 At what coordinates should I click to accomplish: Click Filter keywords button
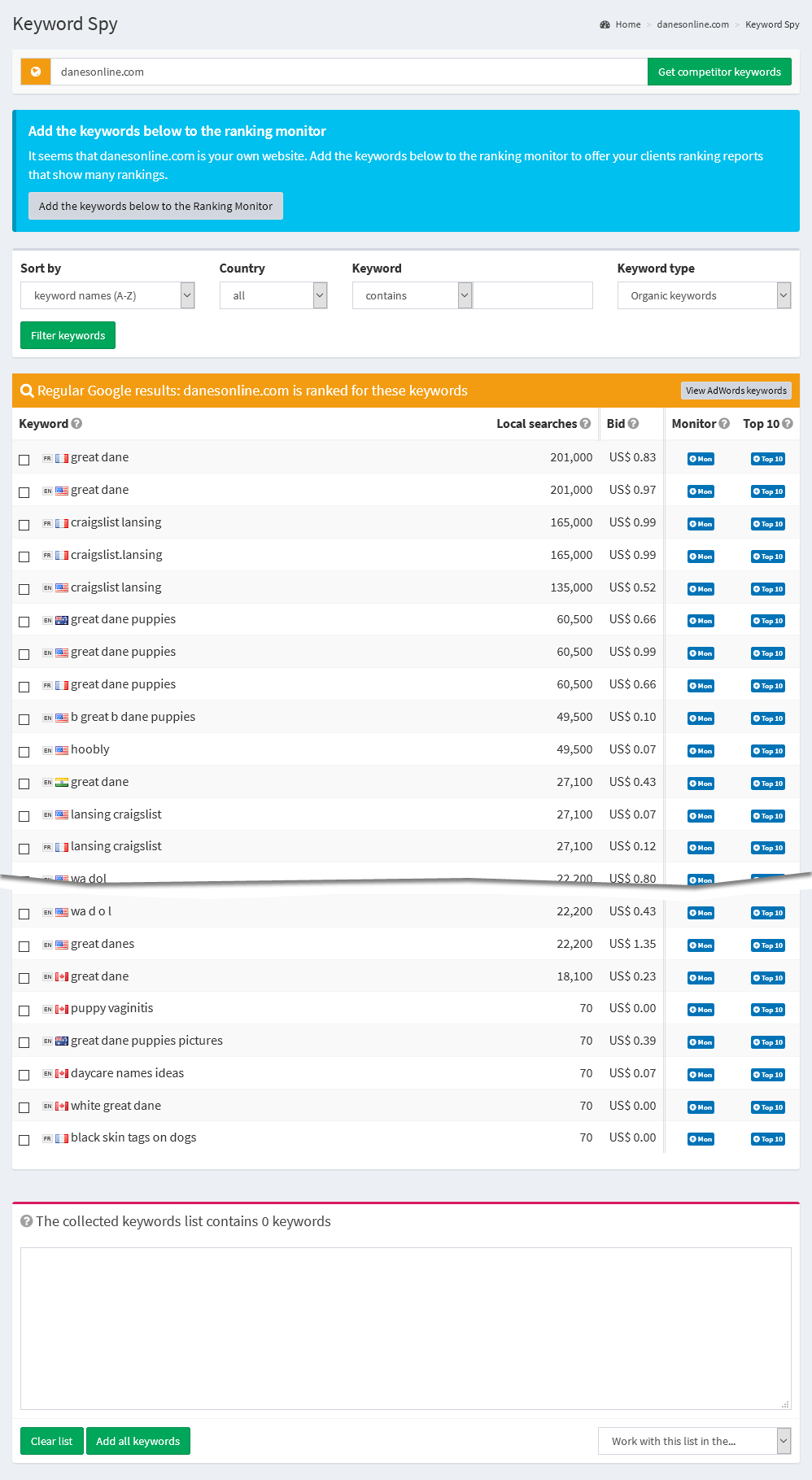click(68, 335)
